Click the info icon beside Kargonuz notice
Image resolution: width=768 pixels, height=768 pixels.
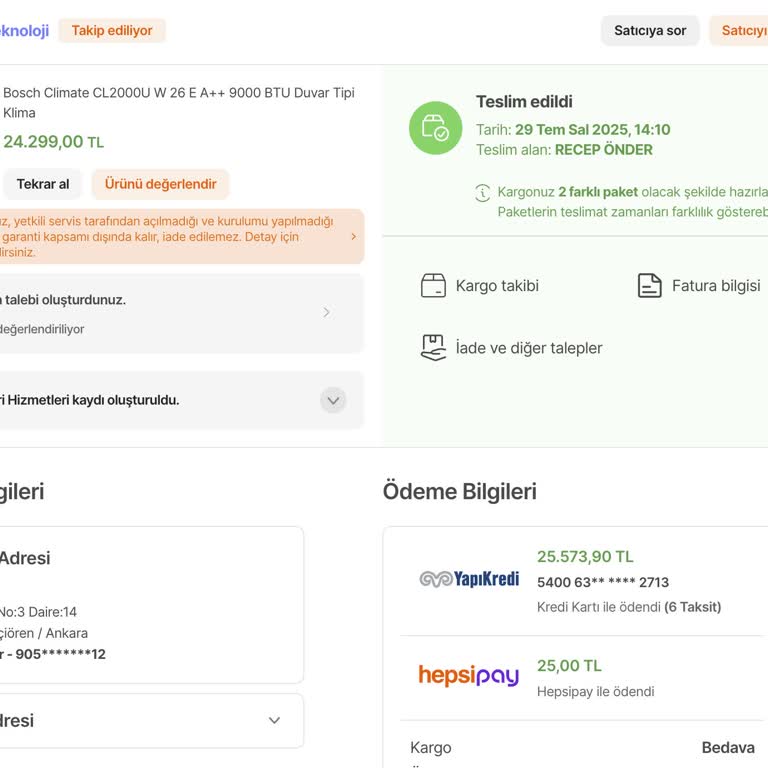pos(483,192)
